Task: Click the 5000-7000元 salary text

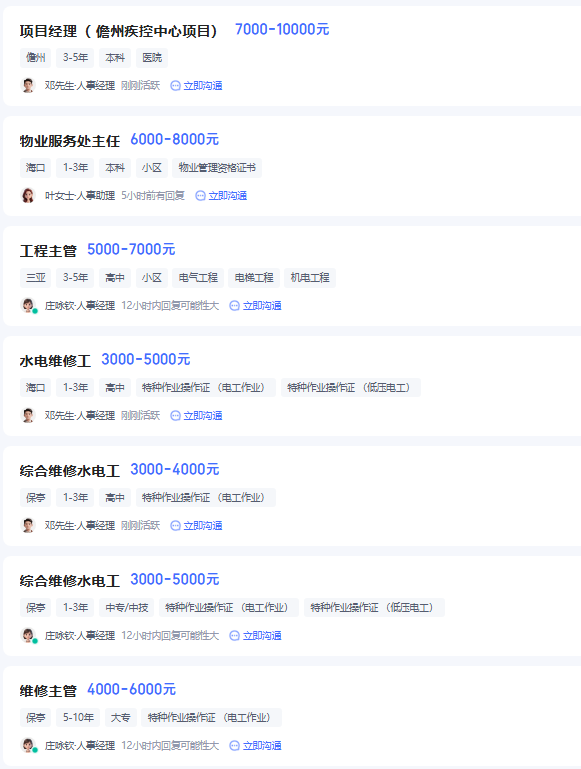Action: 131,249
